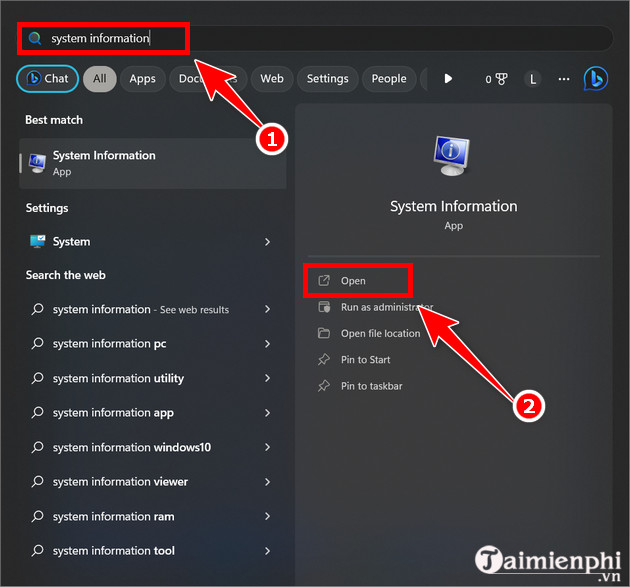
Task: Open the three-dots more options menu
Action: point(564,79)
